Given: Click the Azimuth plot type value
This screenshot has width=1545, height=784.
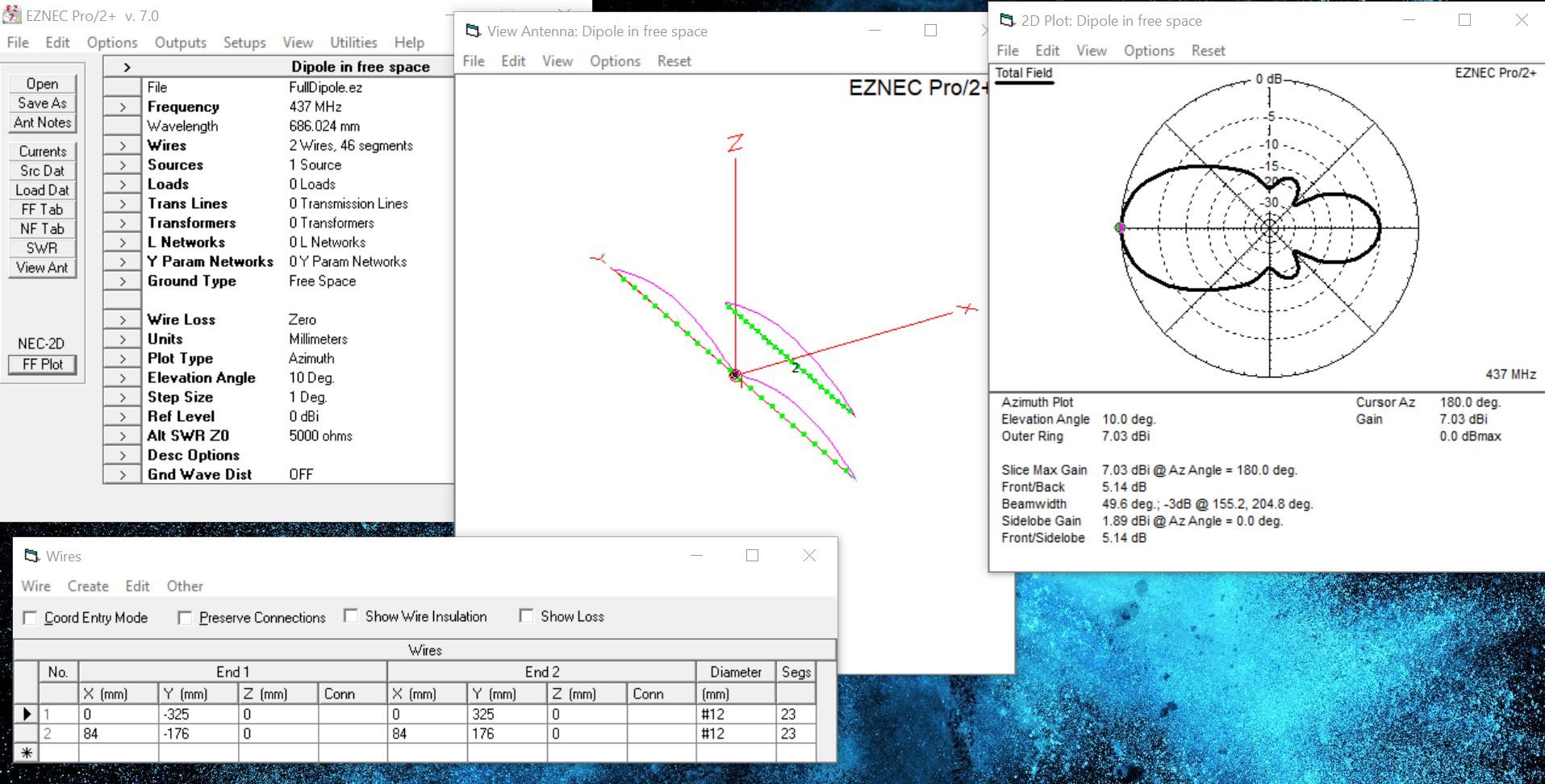Looking at the screenshot, I should [311, 358].
